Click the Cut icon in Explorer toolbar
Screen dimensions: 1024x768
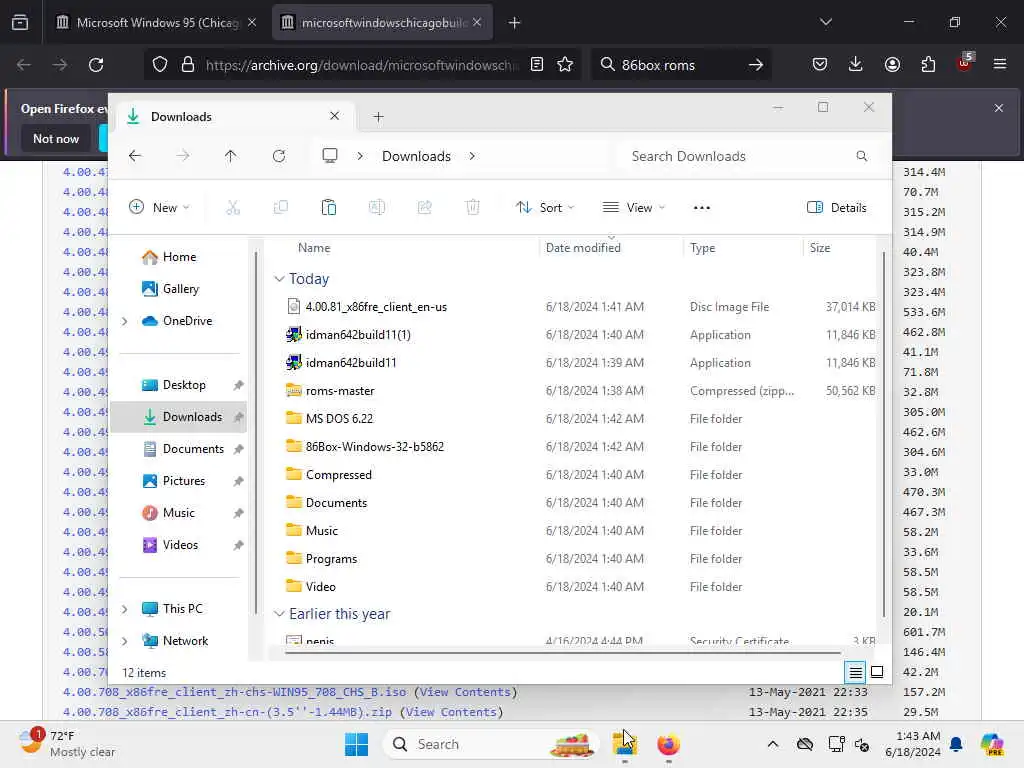232,208
